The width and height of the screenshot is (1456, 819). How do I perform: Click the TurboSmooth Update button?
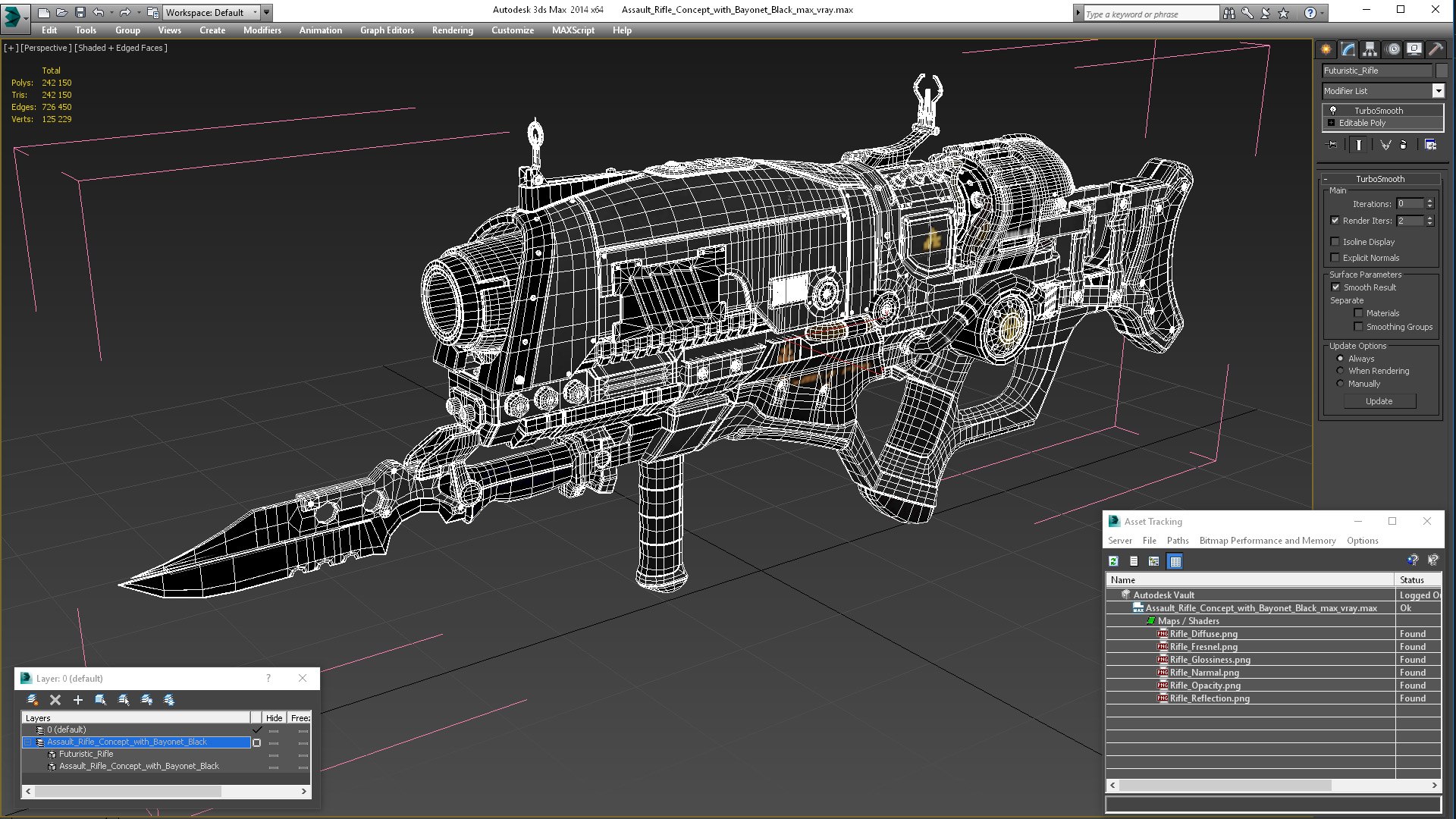pyautogui.click(x=1379, y=401)
